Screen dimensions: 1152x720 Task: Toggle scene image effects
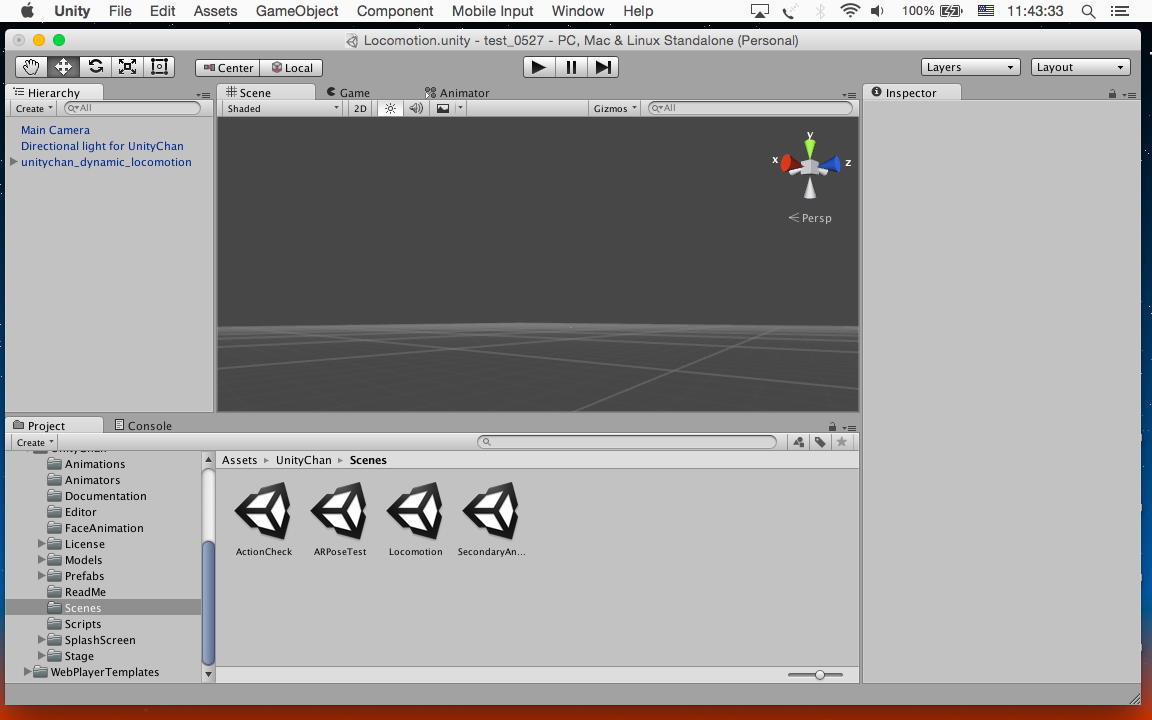[x=442, y=108]
